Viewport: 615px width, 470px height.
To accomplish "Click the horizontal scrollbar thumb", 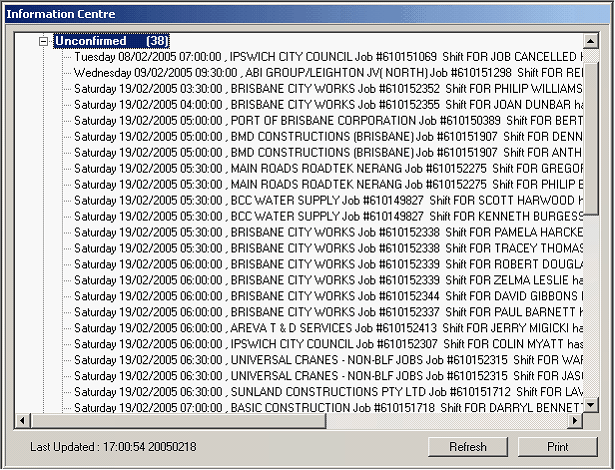I will tap(180, 421).
